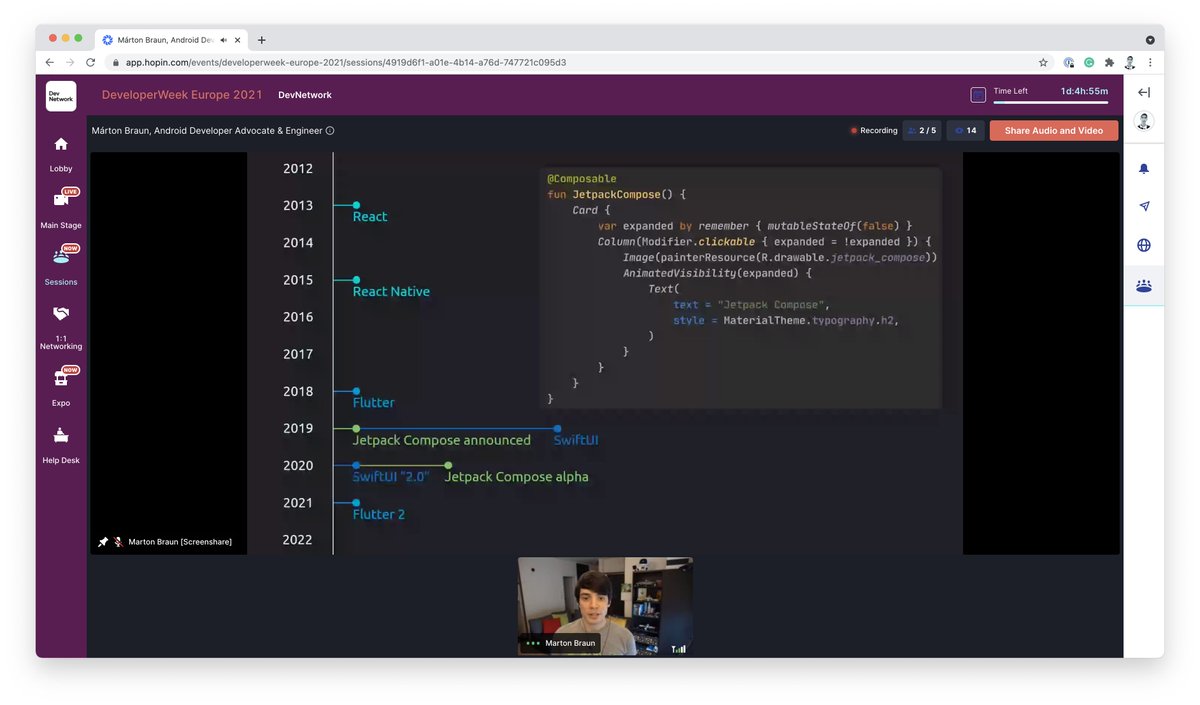The height and width of the screenshot is (705, 1200).
Task: Click the browser back arrow
Action: (50, 62)
